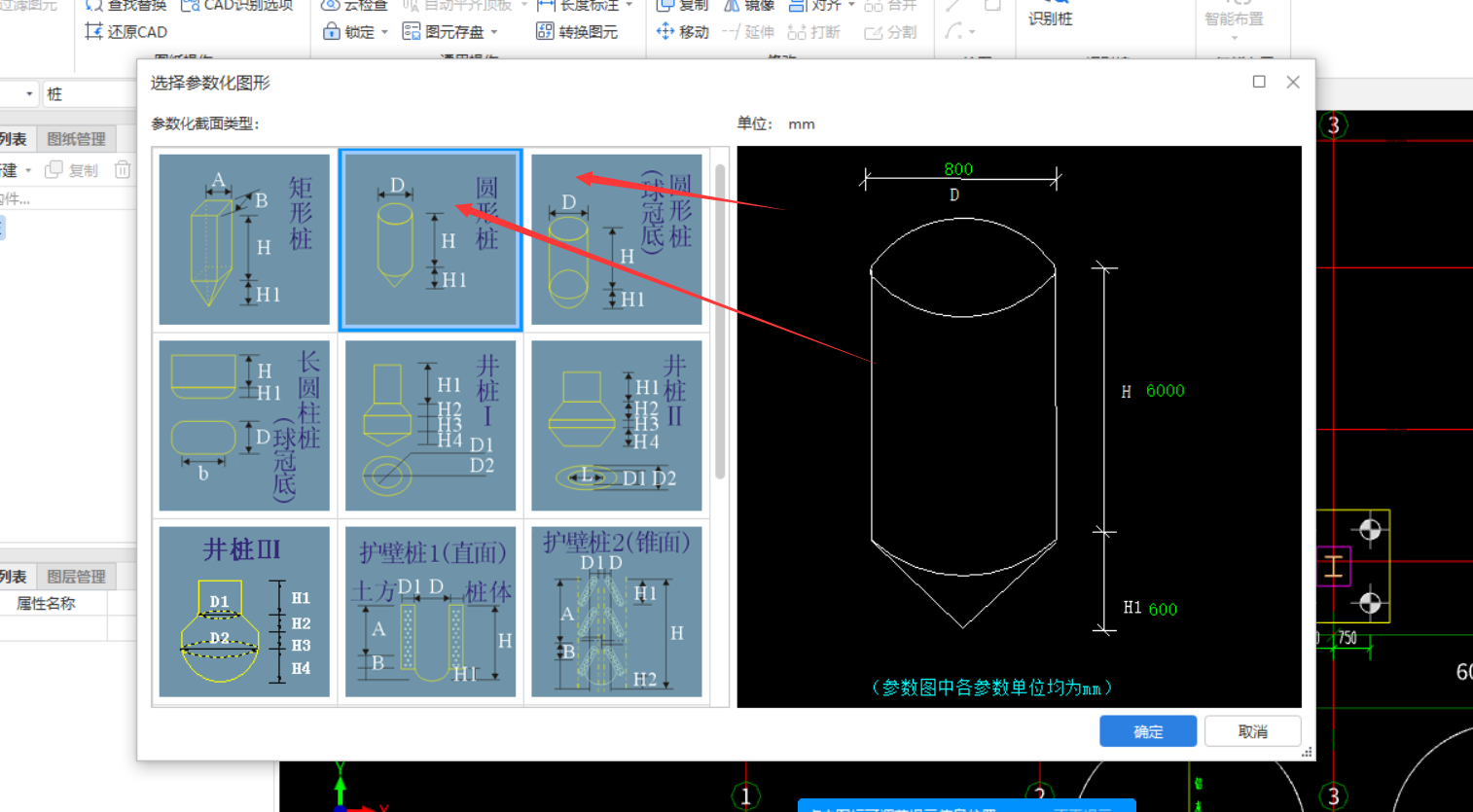Select the 矩形桩 rectangular pile thumbnail
This screenshot has height=812, width=1473.
244,239
